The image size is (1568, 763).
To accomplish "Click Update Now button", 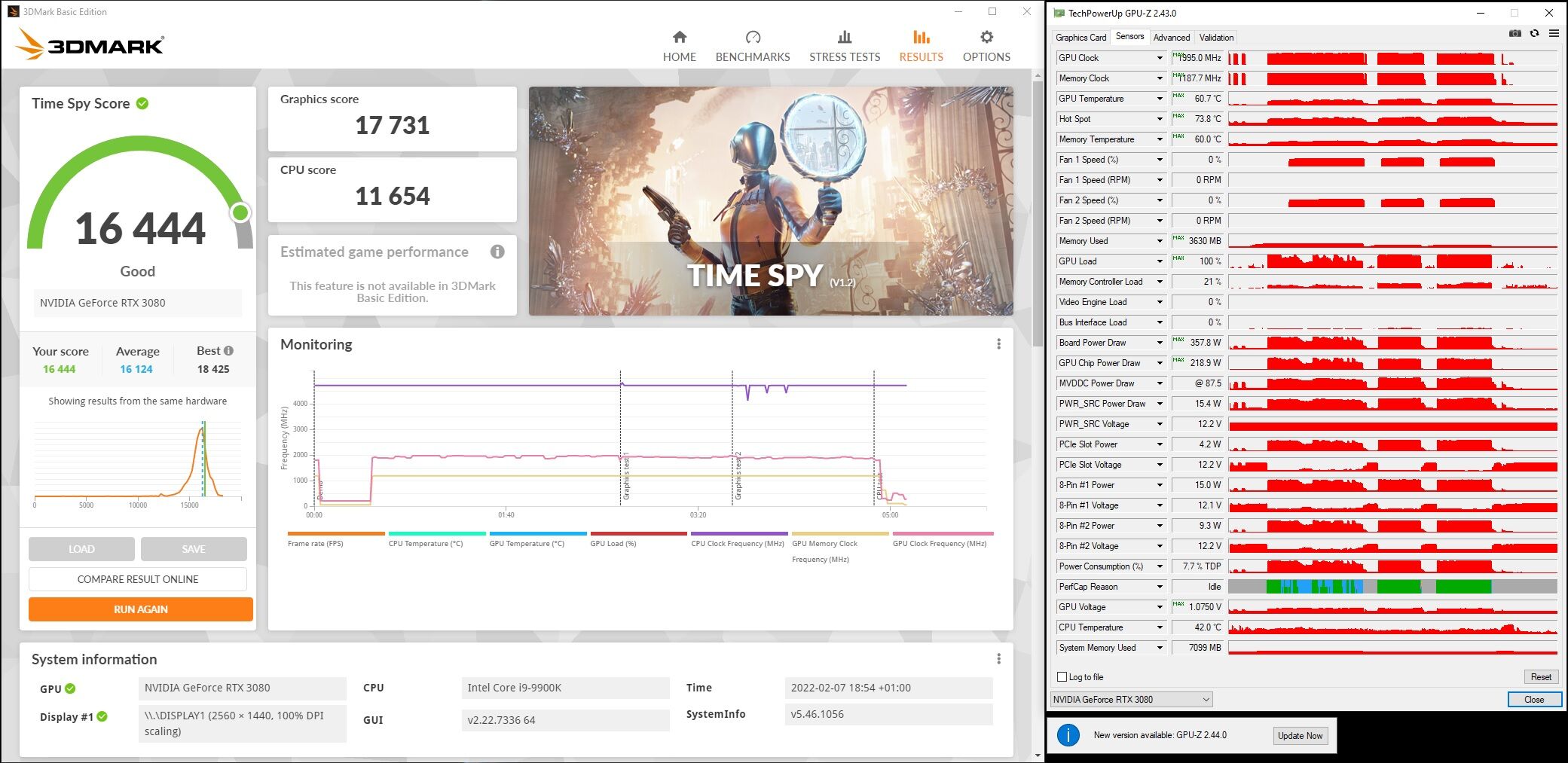I will pos(1300,735).
